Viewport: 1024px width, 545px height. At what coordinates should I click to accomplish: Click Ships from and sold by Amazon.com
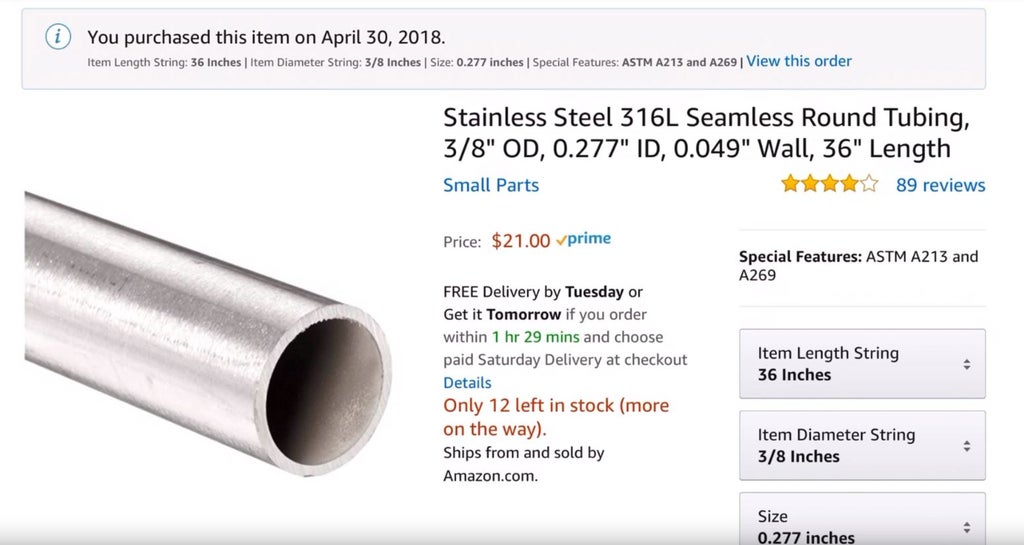click(x=523, y=464)
